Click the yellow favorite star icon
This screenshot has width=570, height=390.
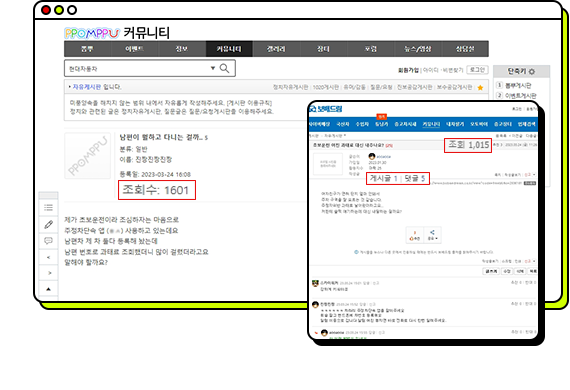tap(480, 88)
